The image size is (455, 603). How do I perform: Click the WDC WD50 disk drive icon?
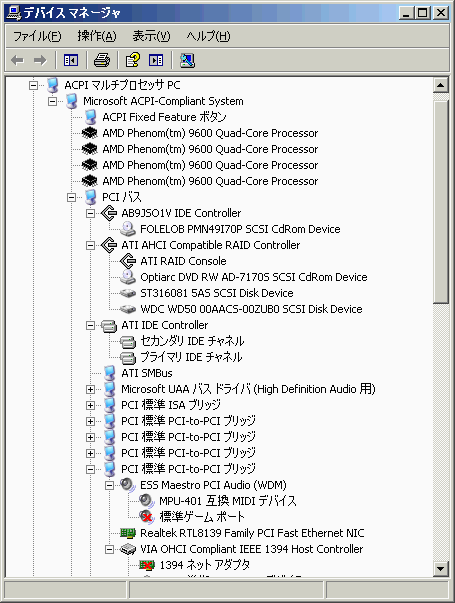[128, 309]
